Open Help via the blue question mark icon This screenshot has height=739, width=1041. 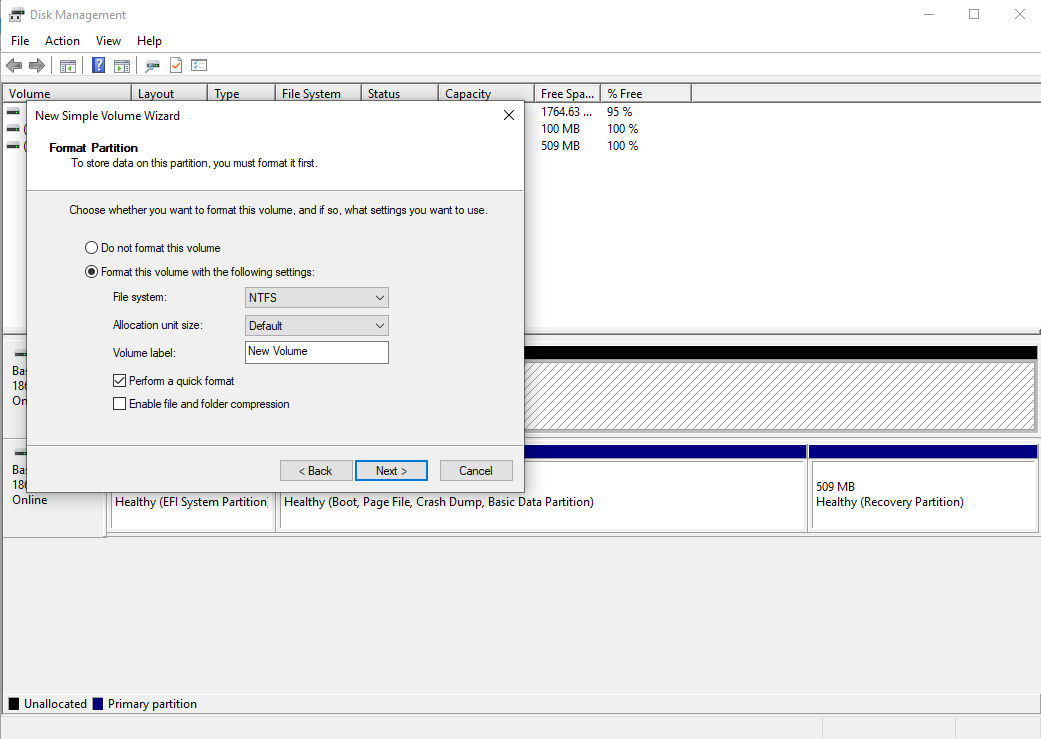click(x=96, y=65)
